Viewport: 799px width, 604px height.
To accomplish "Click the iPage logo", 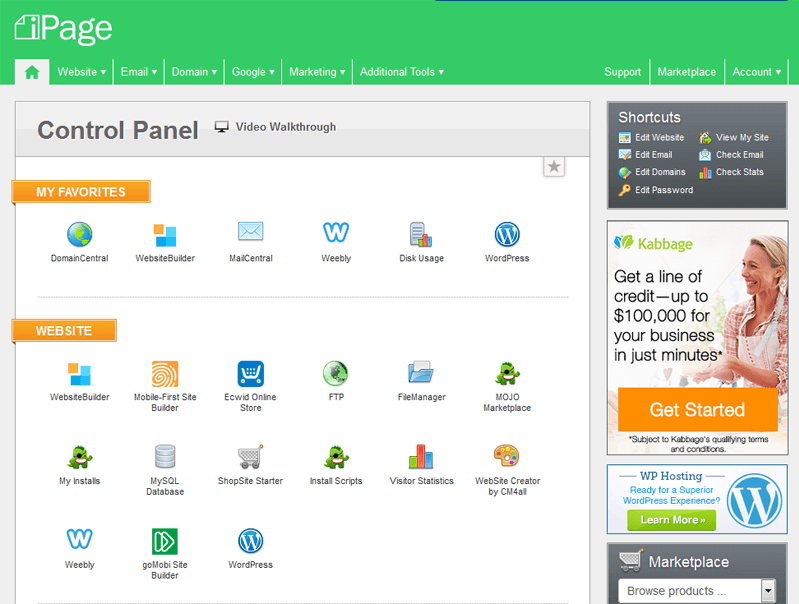I will click(x=64, y=28).
